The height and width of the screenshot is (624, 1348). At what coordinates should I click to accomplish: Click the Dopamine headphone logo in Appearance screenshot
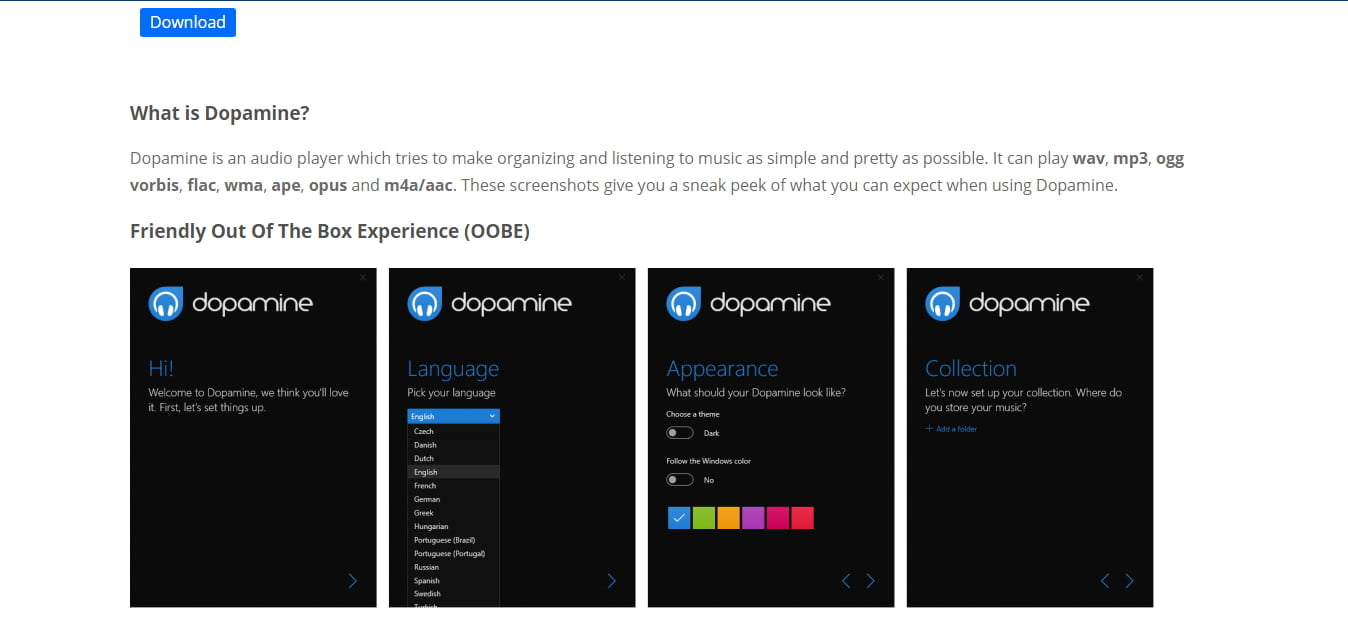tap(683, 304)
